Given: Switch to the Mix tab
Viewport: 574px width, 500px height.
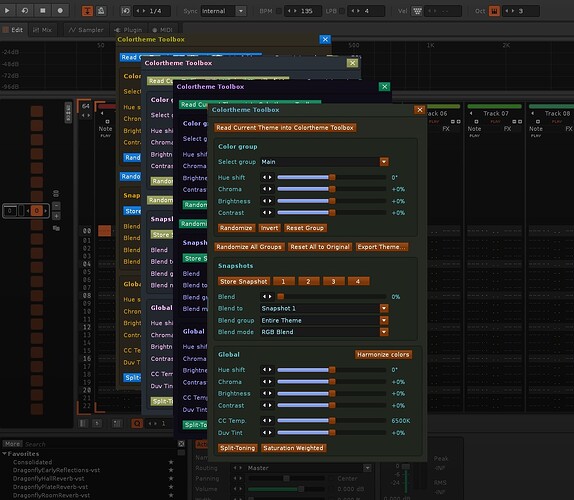Looking at the screenshot, I should point(42,30).
